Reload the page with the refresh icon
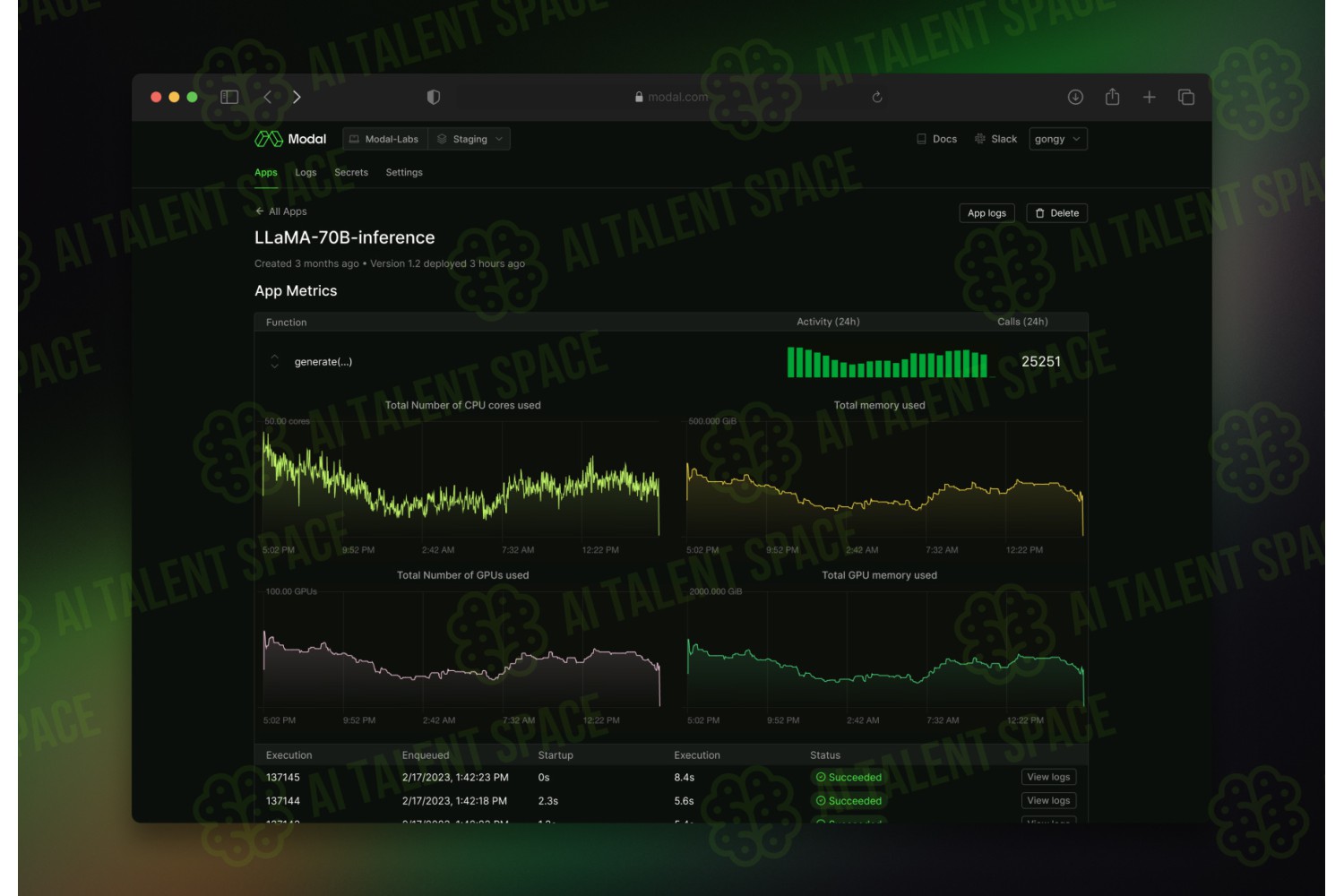1344x896 pixels. click(x=877, y=97)
